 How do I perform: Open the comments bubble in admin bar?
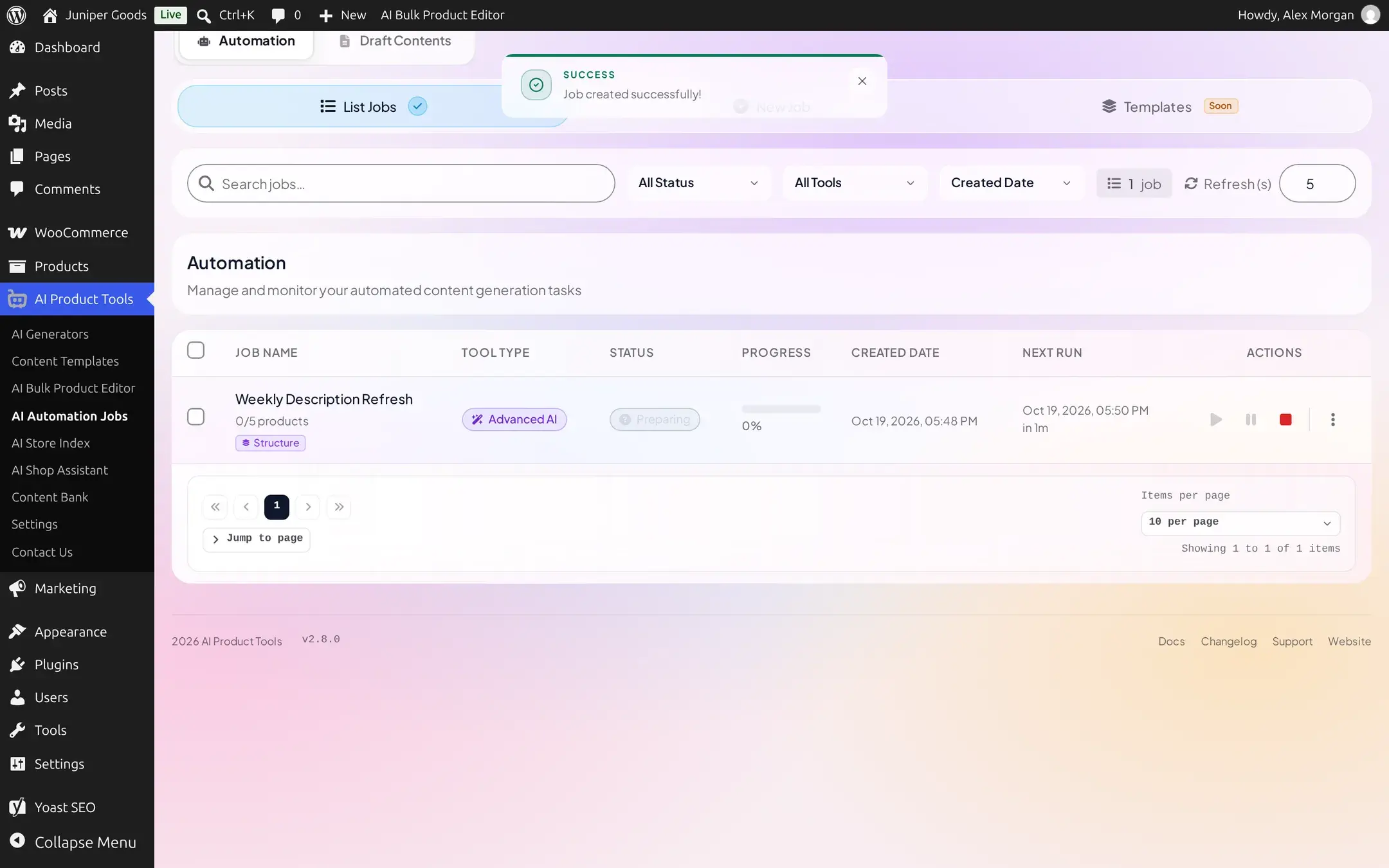coord(278,15)
